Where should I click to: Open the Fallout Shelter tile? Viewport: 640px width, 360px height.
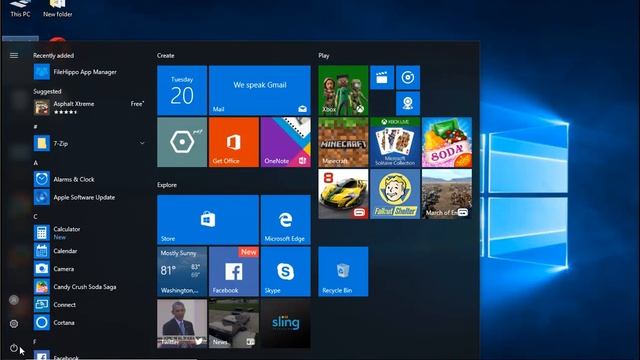click(395, 194)
